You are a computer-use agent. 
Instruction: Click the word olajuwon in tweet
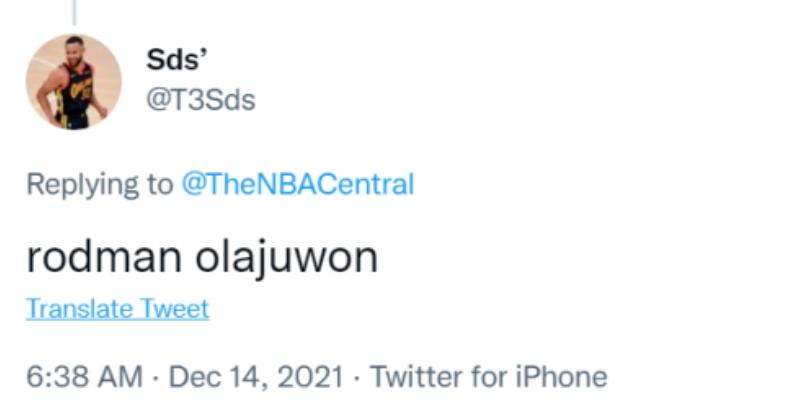(x=287, y=257)
